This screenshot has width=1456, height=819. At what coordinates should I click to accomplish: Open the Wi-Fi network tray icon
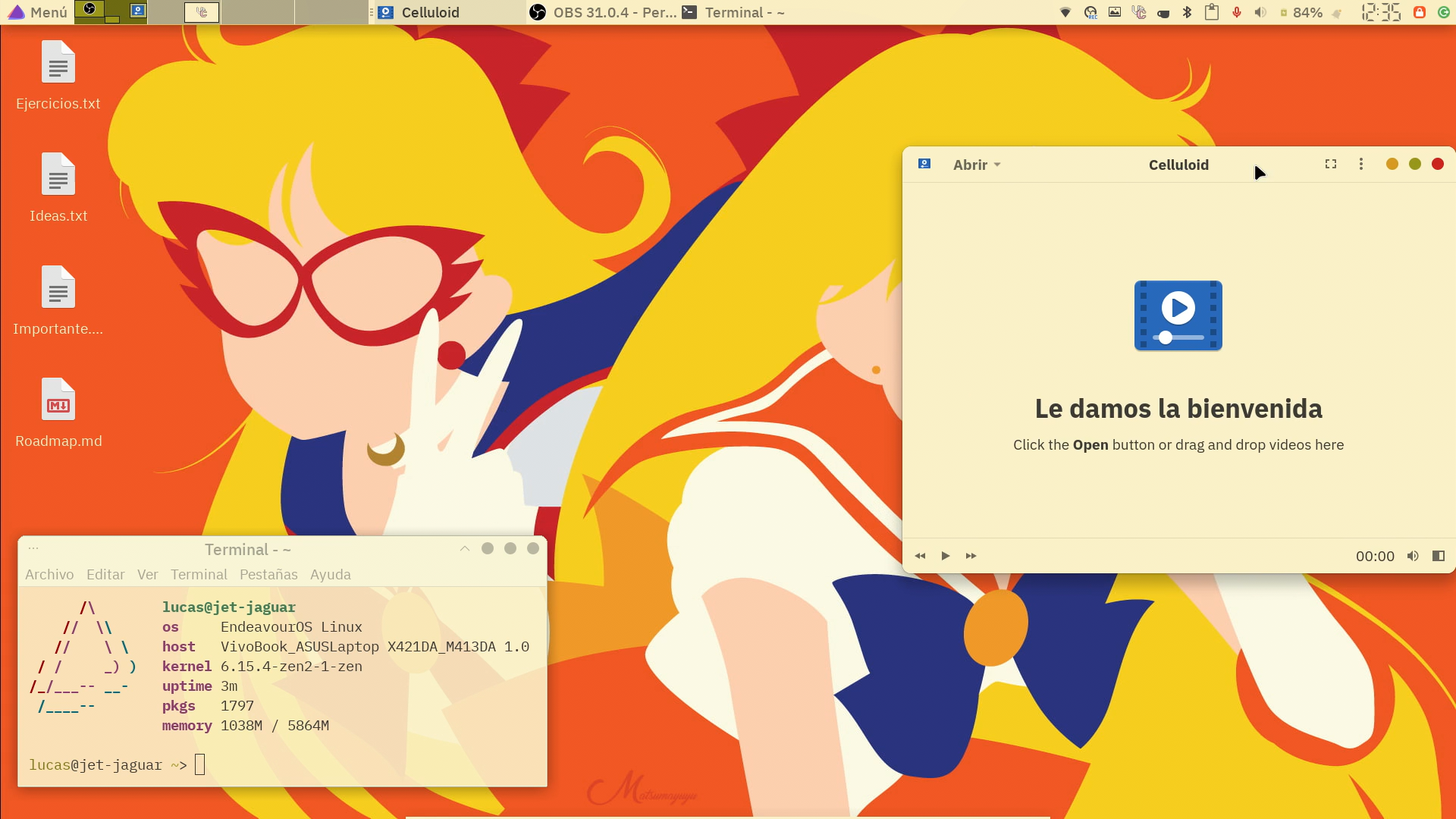coord(1065,12)
